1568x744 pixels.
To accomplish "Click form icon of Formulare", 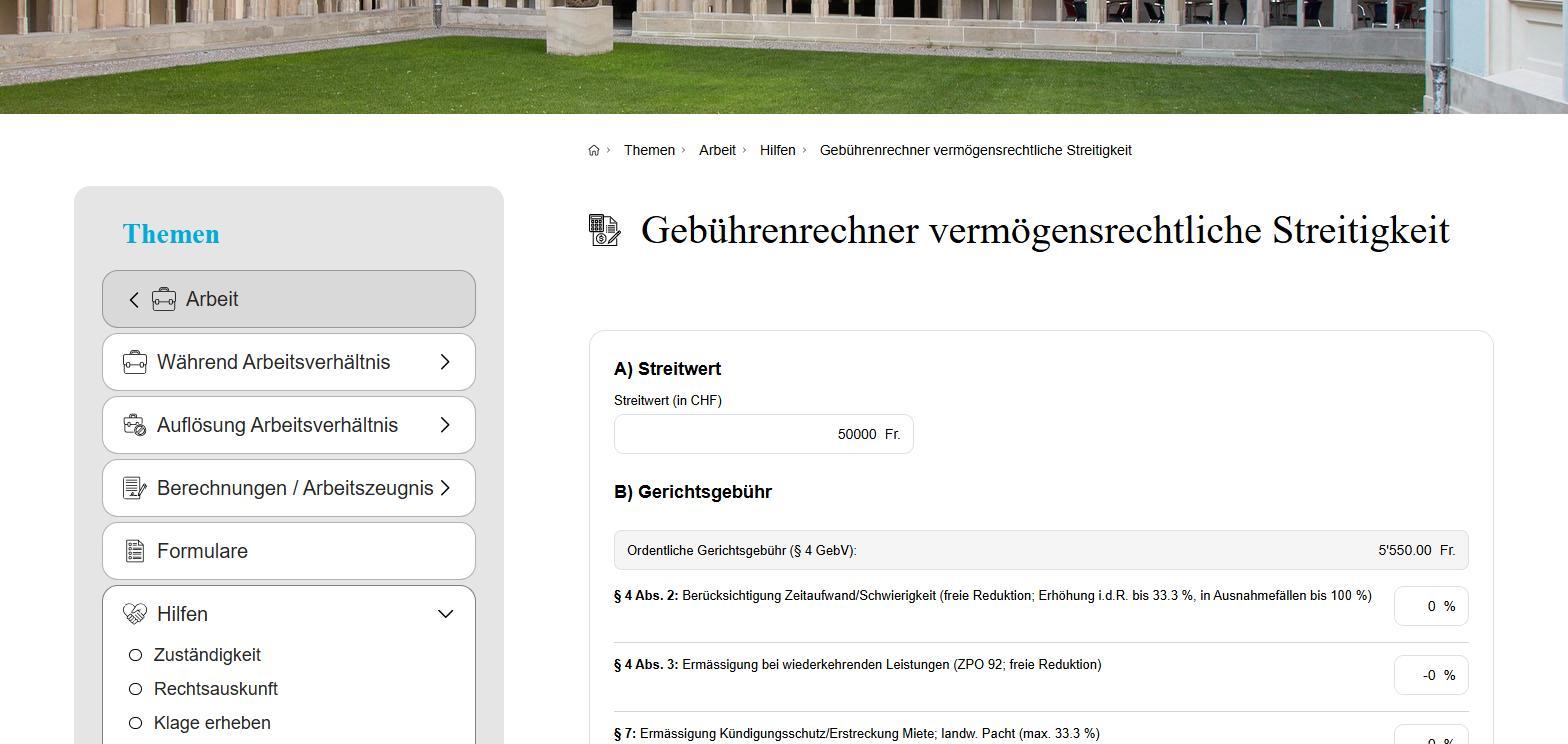I will (x=135, y=551).
